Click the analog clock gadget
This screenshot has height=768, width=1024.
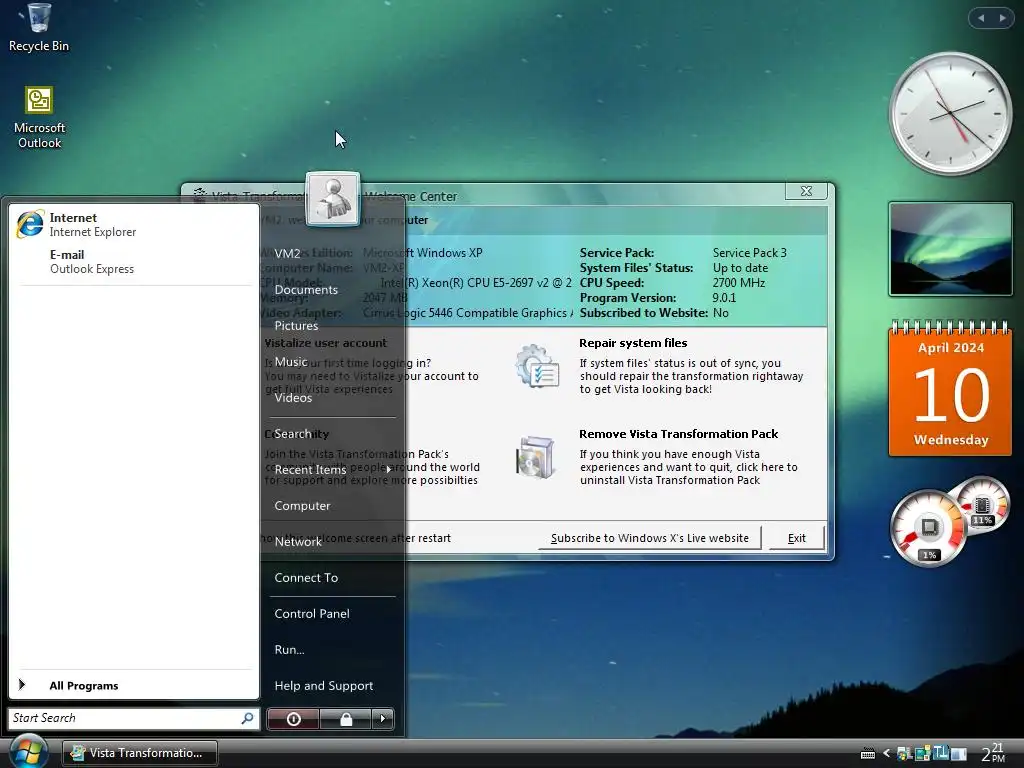click(951, 114)
